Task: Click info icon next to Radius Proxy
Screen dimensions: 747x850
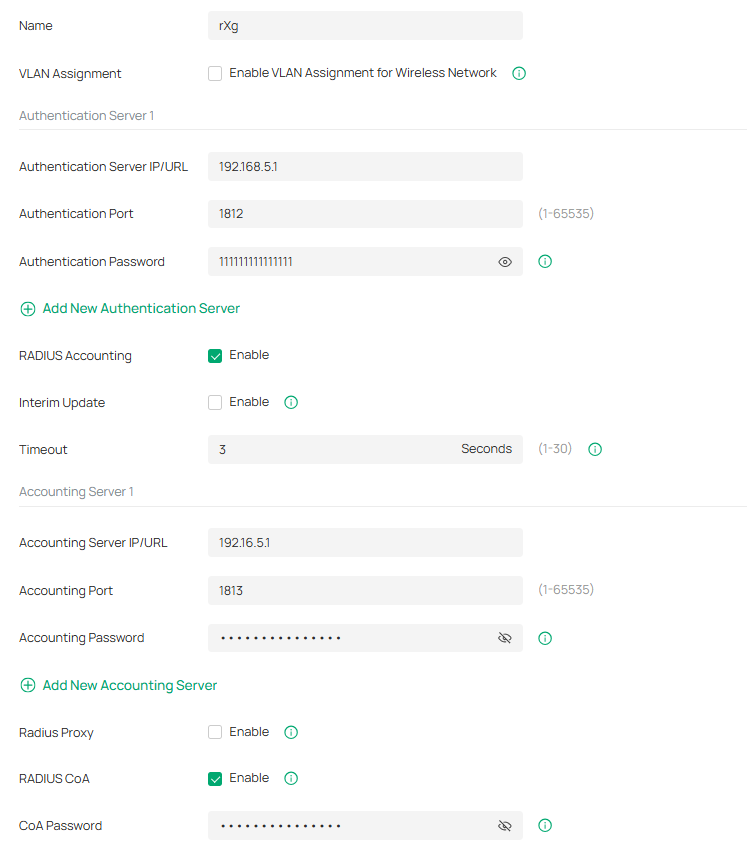Action: coord(291,732)
